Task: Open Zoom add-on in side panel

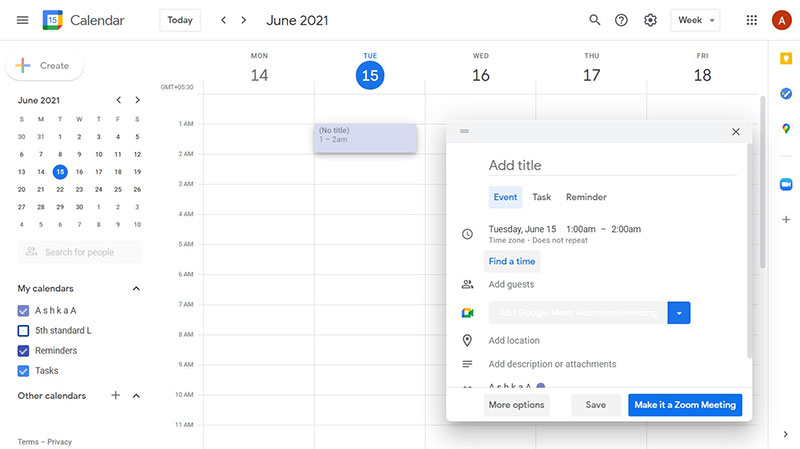Action: pos(785,184)
